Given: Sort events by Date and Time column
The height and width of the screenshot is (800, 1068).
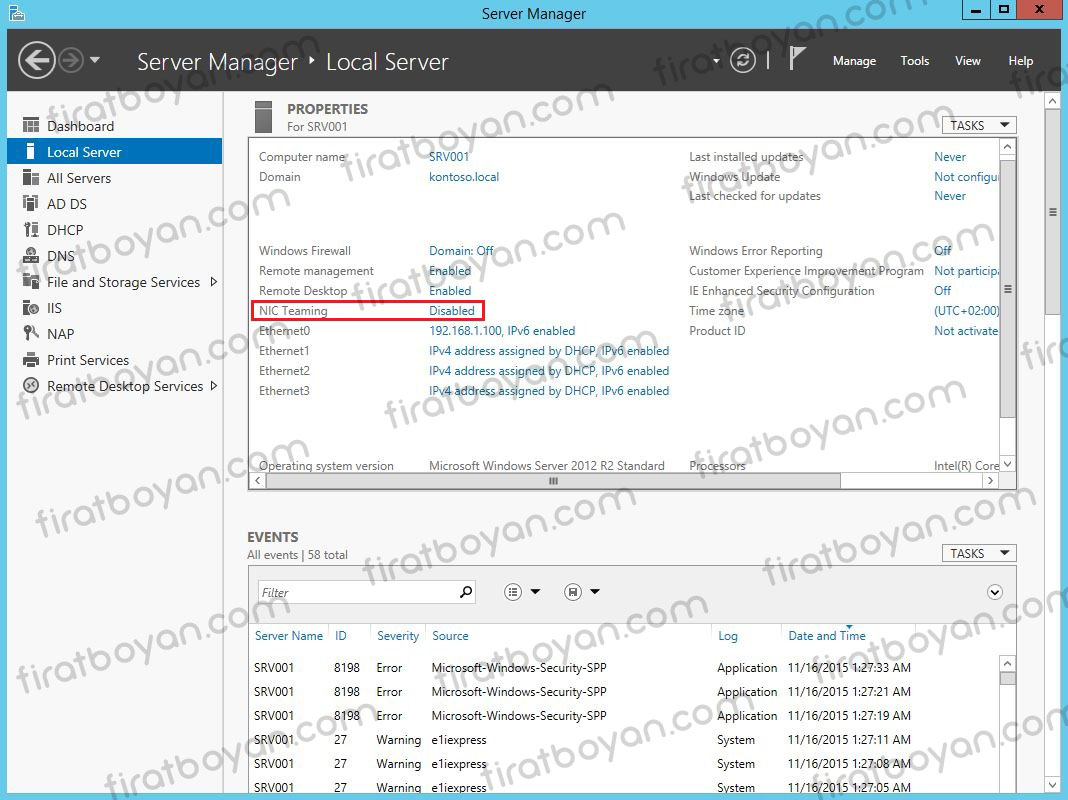Looking at the screenshot, I should click(x=827, y=635).
